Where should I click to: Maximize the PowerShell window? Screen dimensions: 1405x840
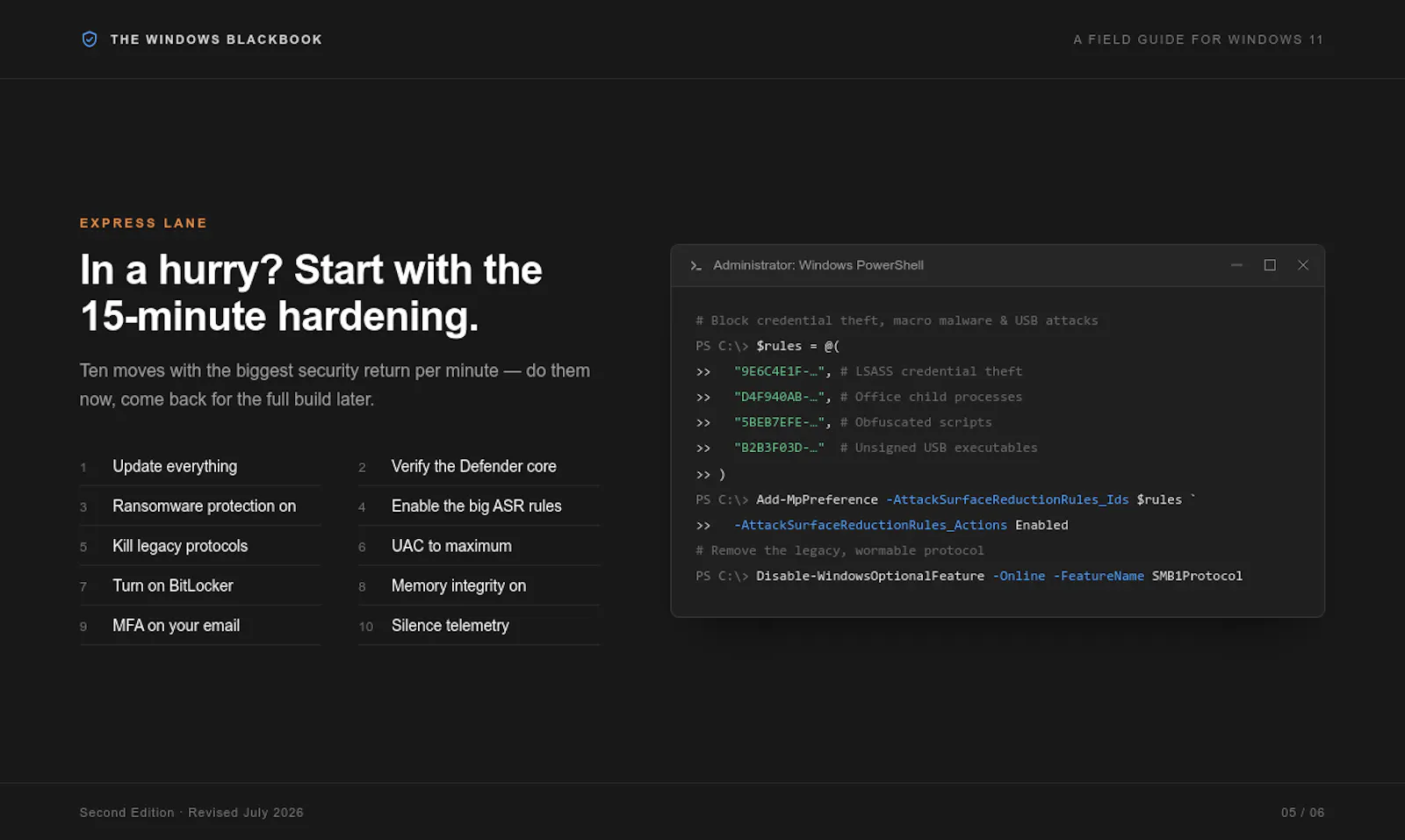1270,265
